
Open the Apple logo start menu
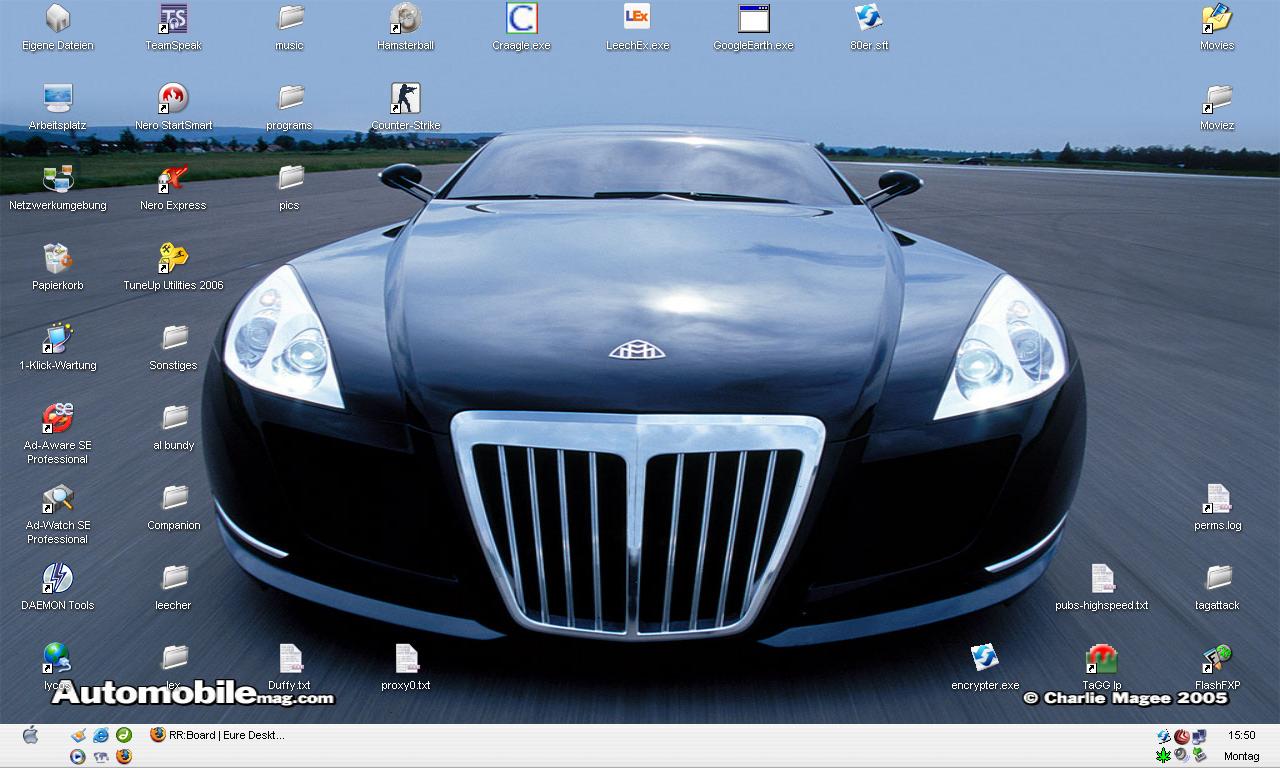pos(30,736)
